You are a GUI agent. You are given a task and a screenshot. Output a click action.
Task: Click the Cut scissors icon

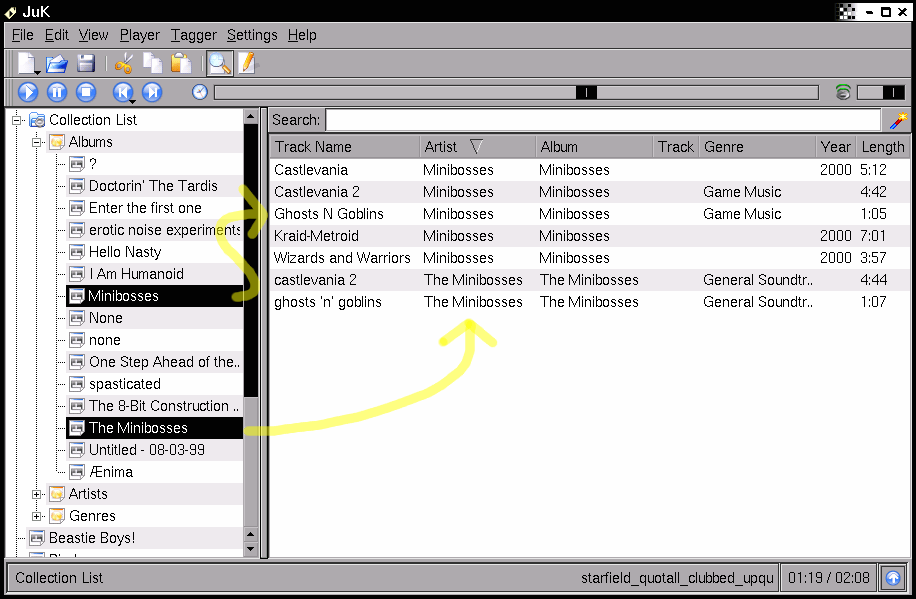[123, 64]
